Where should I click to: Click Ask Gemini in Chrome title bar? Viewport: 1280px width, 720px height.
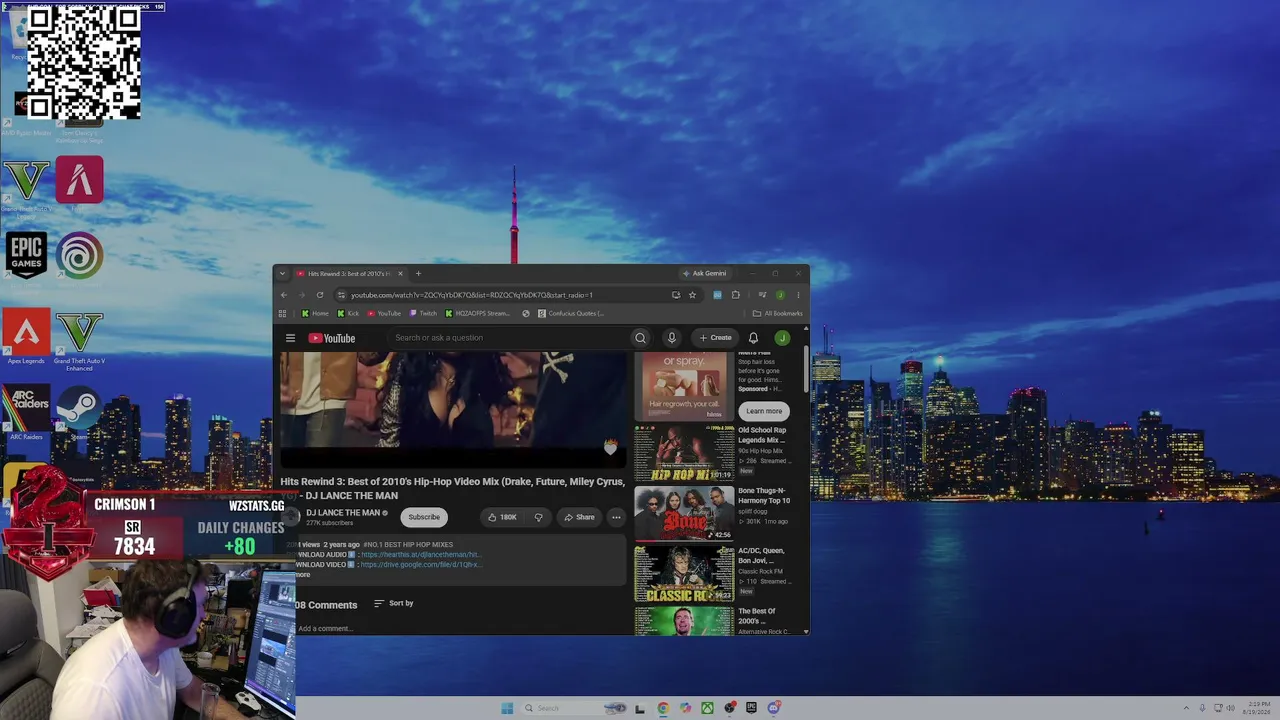[x=704, y=274]
